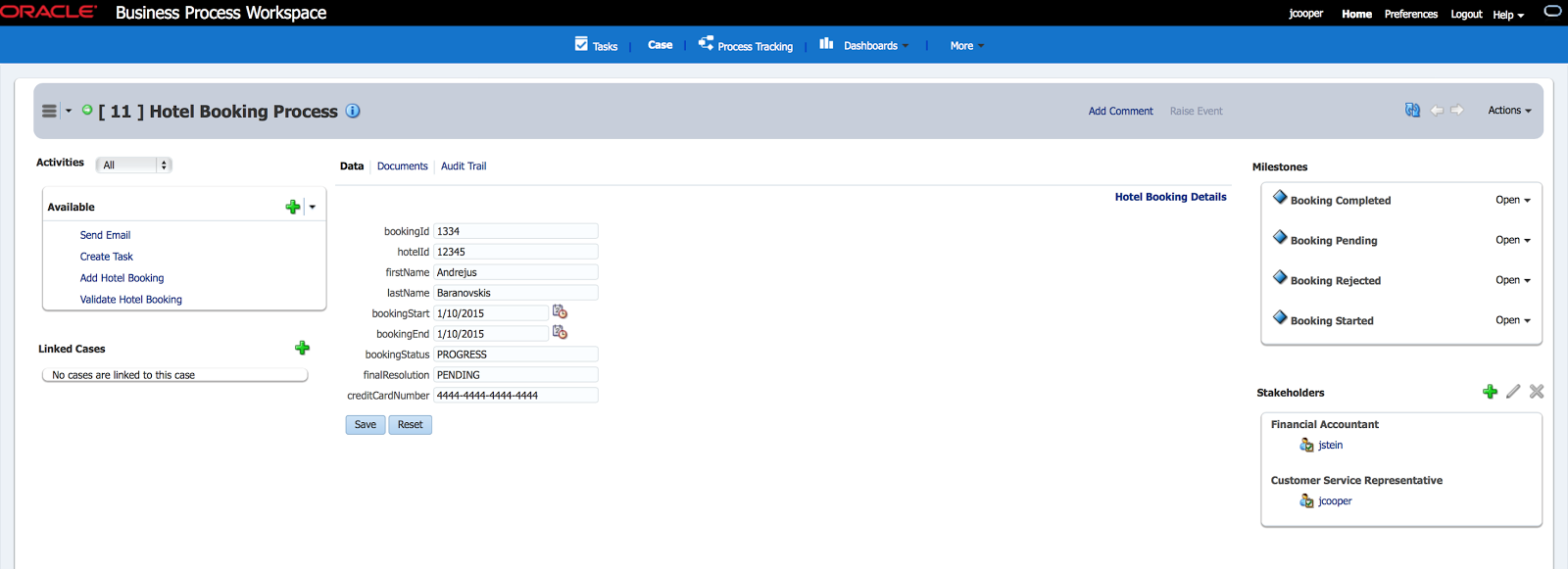
Task: Click the Save button
Action: pyautogui.click(x=366, y=425)
